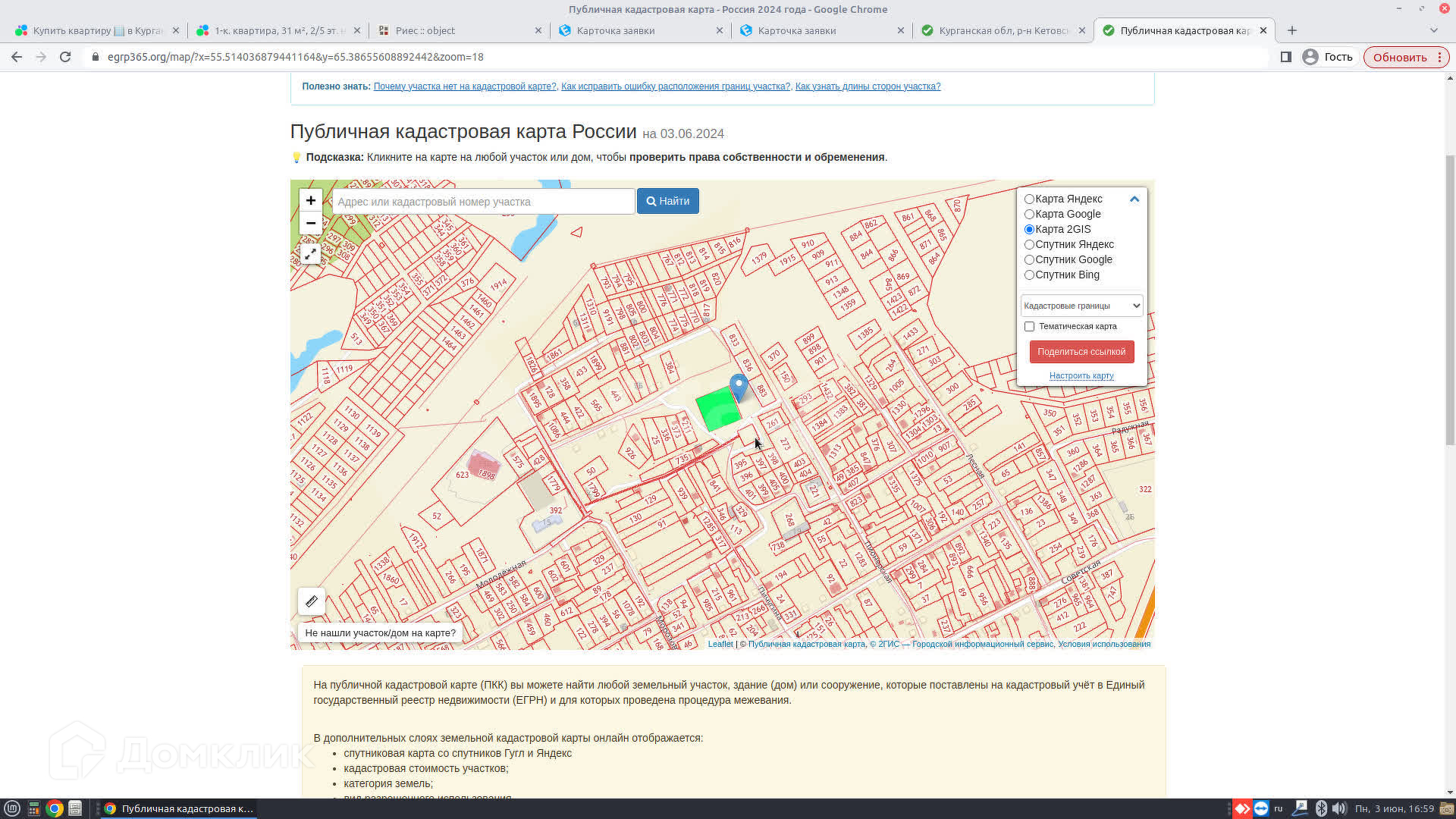Click the Найти search button
1456x819 pixels.
tap(667, 201)
